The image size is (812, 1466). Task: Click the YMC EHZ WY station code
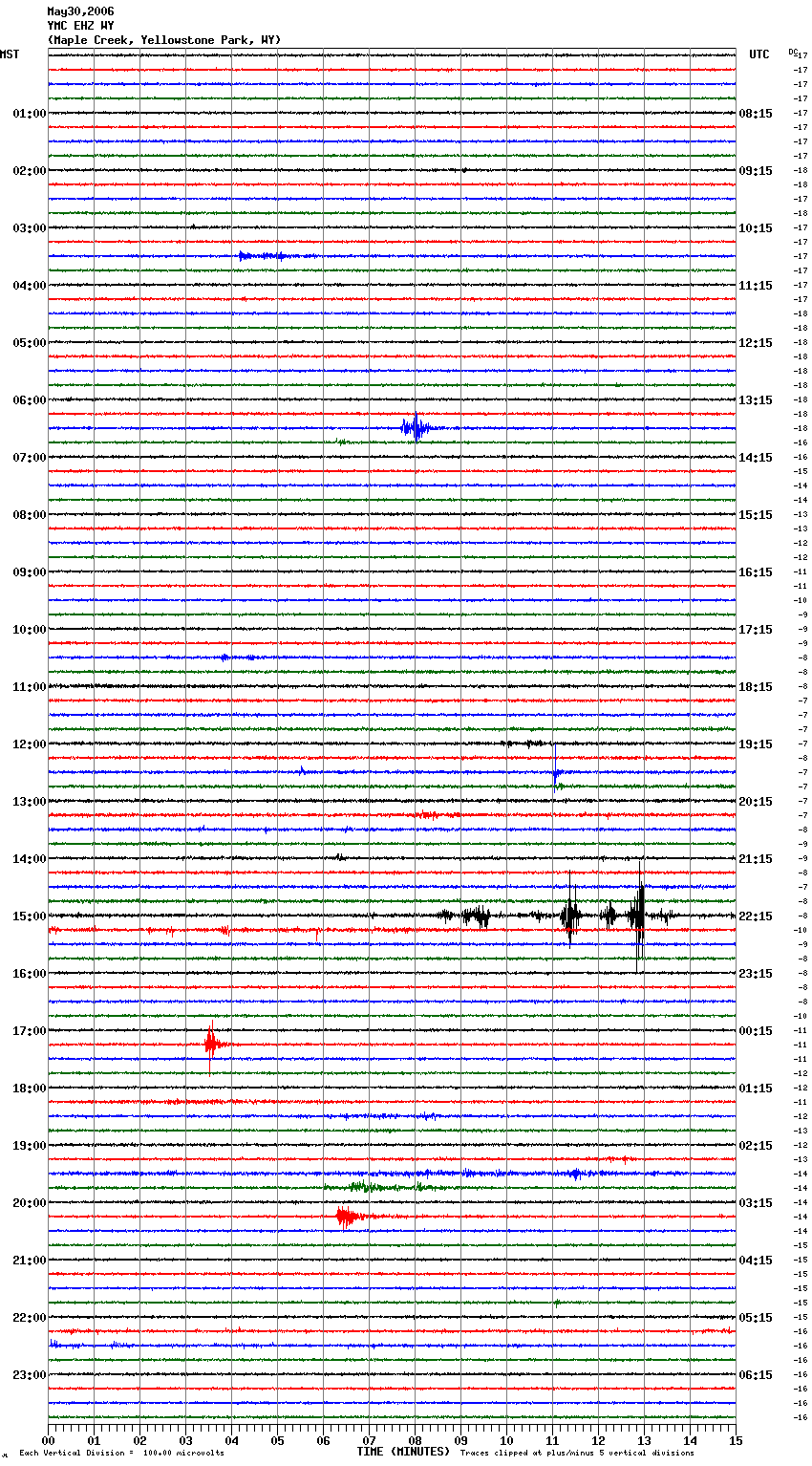tap(80, 26)
